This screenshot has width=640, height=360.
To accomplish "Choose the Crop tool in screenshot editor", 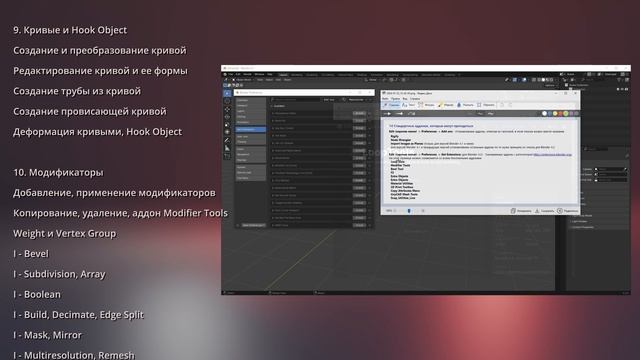I will coord(486,105).
